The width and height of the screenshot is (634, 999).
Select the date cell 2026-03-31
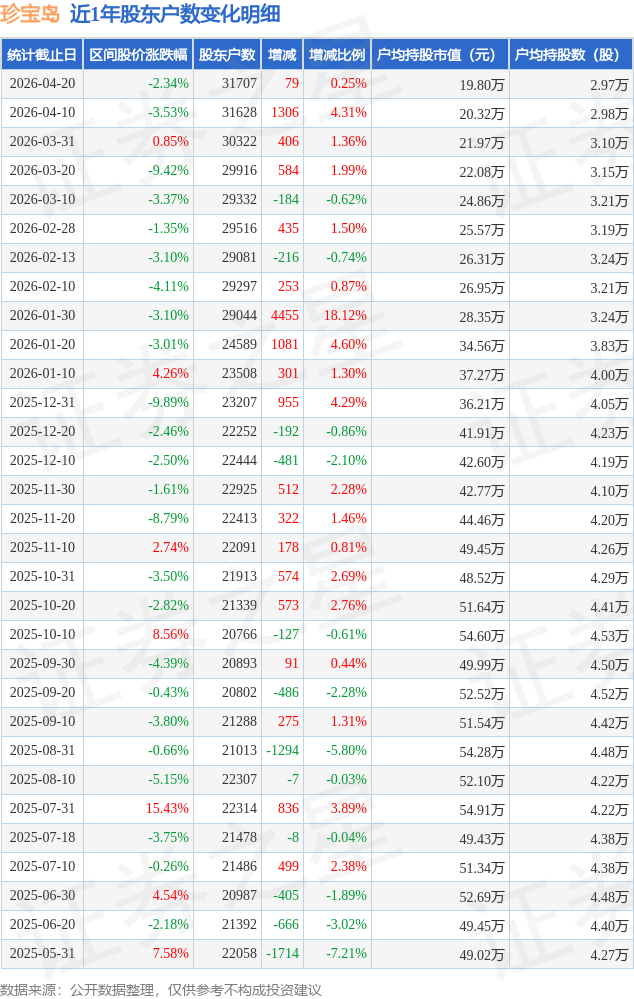click(42, 141)
